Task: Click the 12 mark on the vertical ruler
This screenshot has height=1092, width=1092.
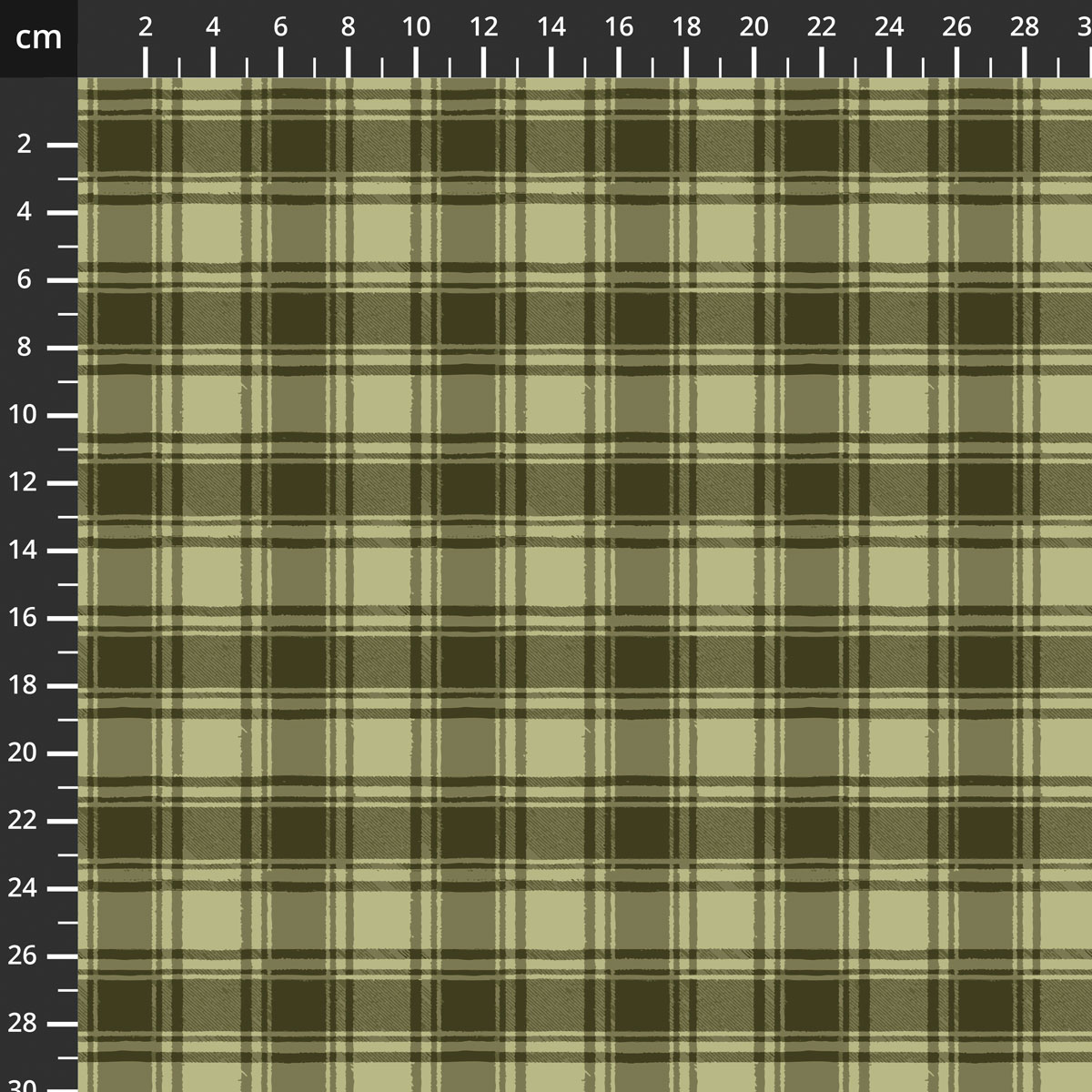Action: (24, 482)
